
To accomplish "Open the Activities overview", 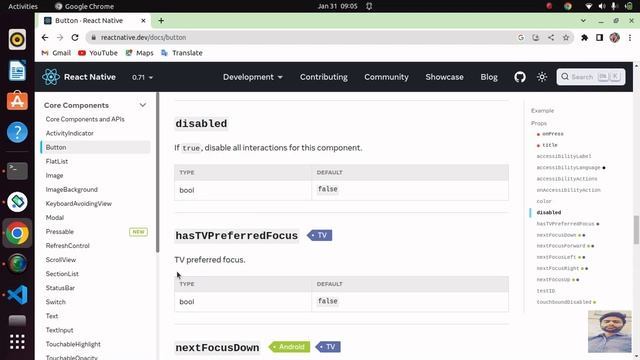I will (23, 6).
